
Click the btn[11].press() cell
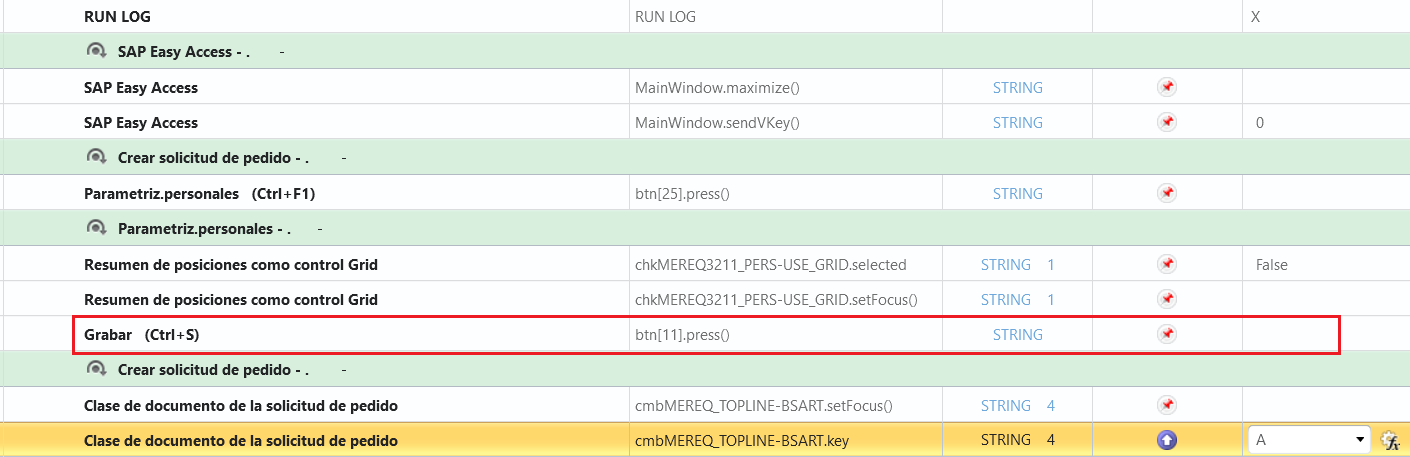pos(682,335)
